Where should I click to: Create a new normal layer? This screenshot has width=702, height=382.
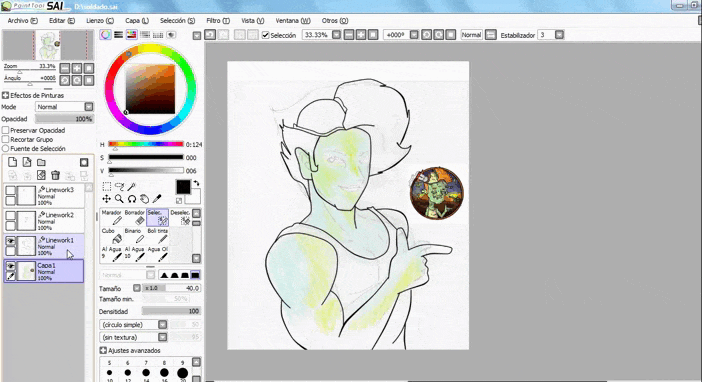(13, 162)
